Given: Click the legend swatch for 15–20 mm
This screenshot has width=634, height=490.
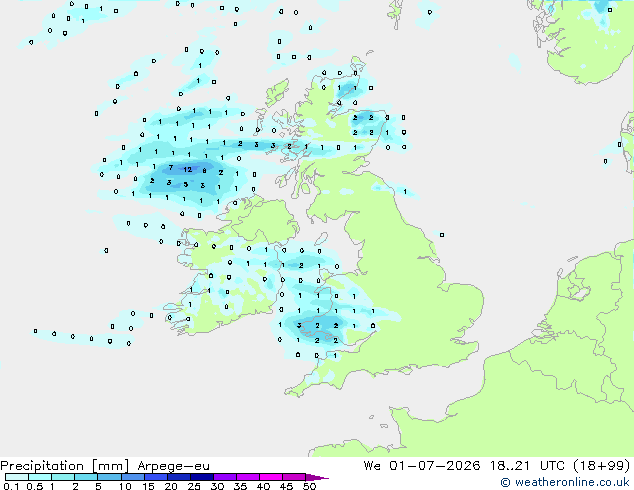Looking at the screenshot, I should click(155, 477).
